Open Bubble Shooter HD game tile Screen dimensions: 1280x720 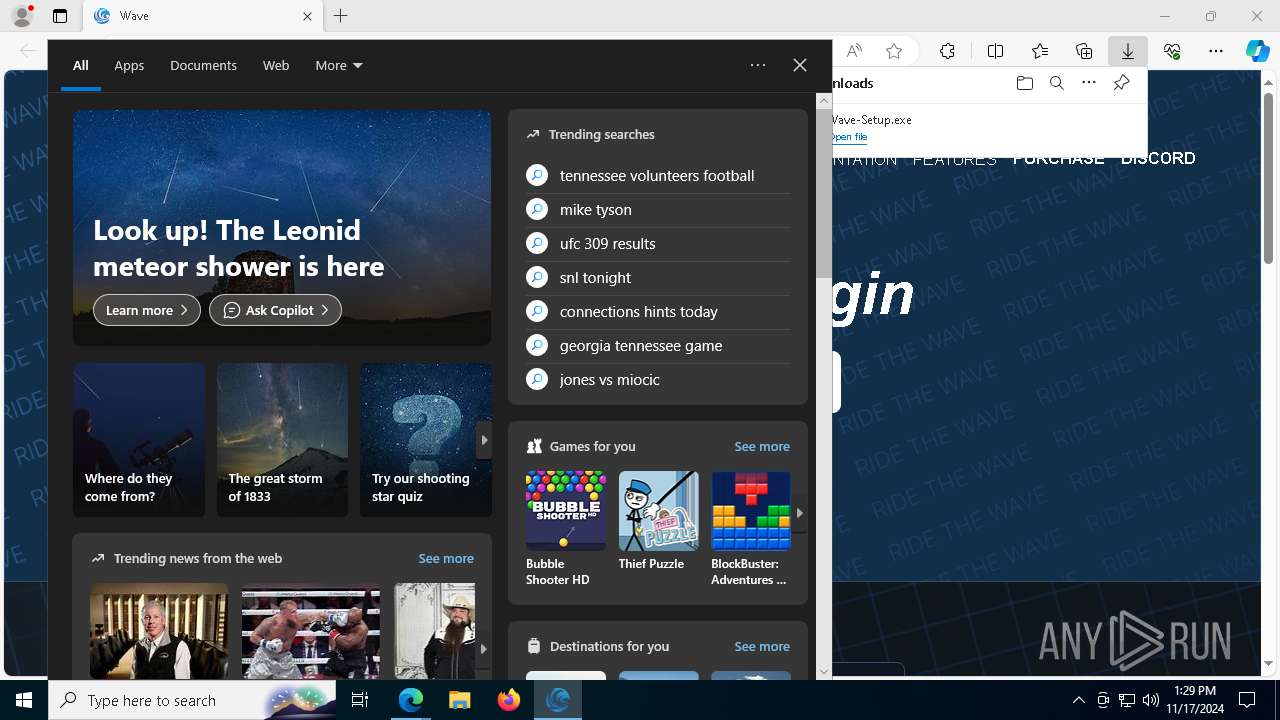[x=565, y=529]
